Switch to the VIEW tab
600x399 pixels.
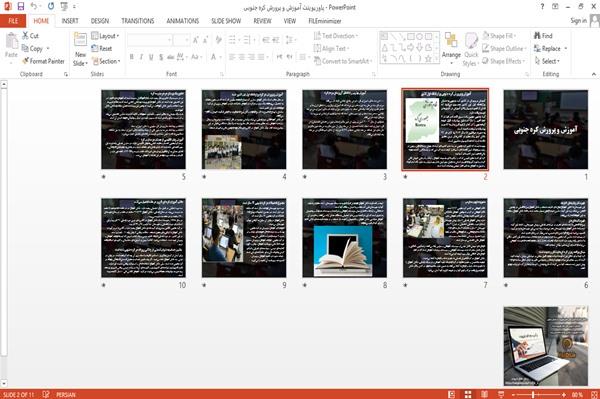tap(290, 21)
